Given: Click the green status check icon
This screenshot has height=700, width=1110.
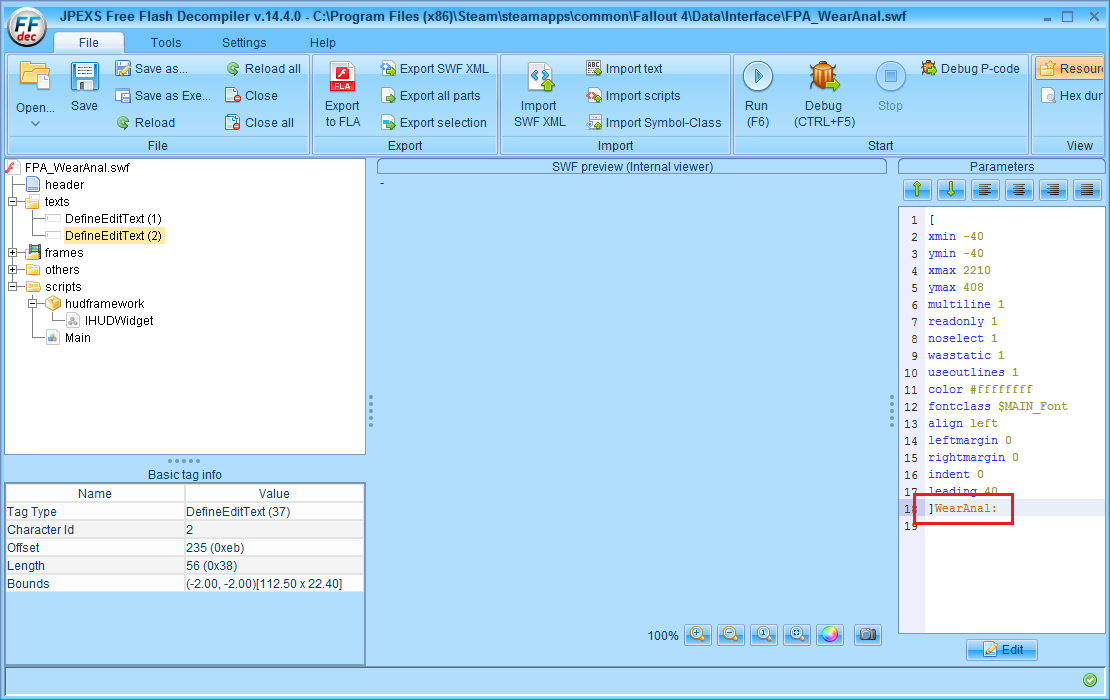Looking at the screenshot, I should coord(1090,680).
